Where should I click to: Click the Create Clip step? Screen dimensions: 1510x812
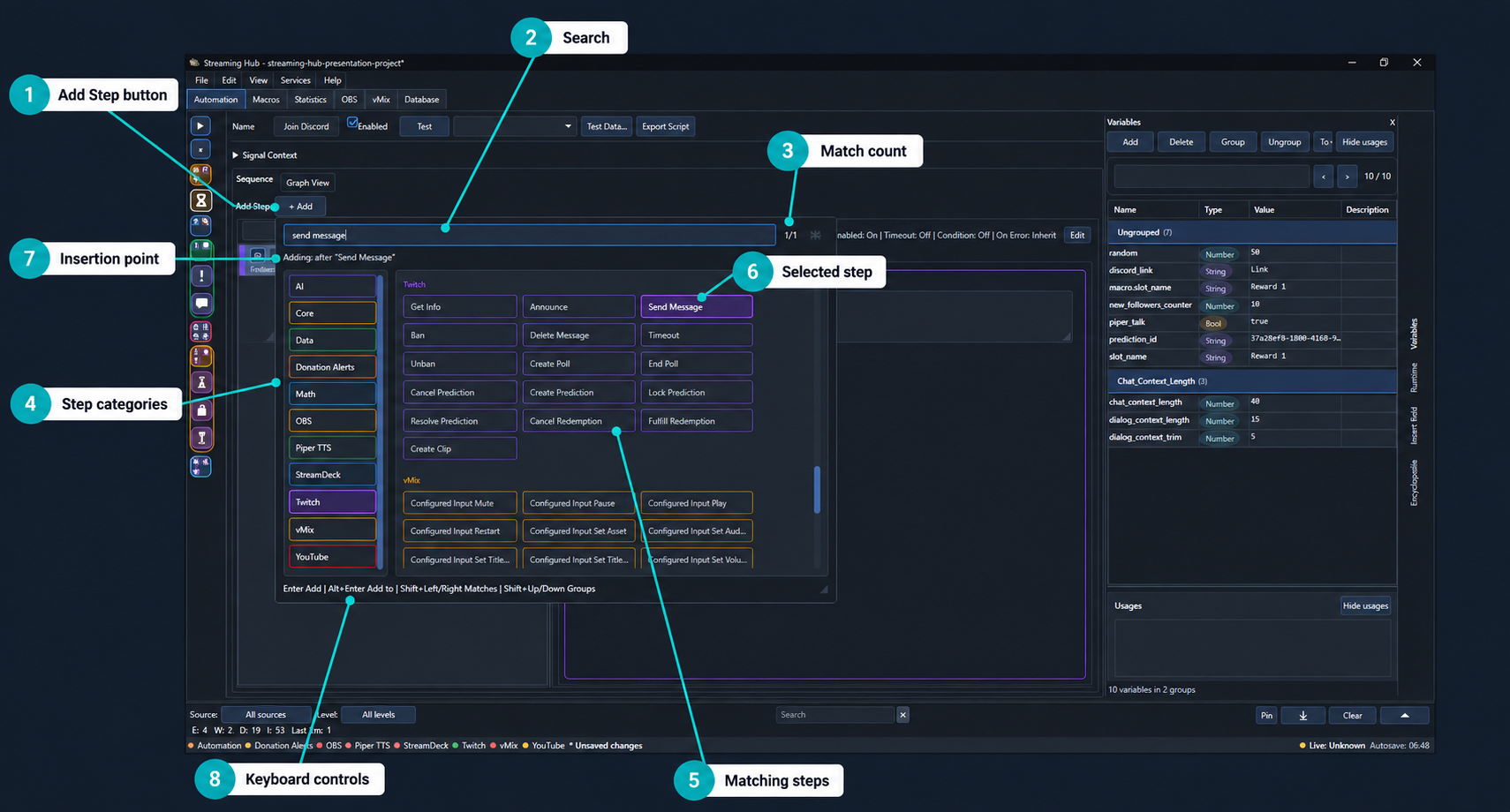[x=459, y=448]
